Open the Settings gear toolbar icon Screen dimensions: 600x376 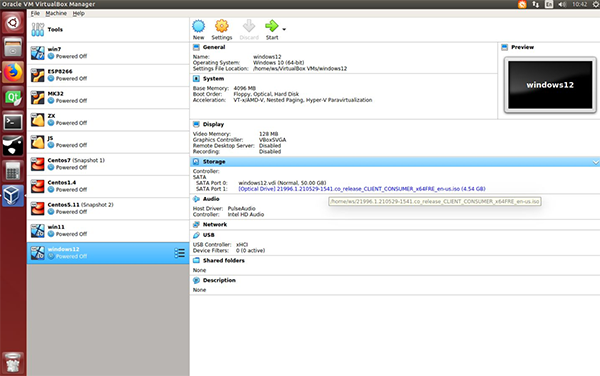point(222,26)
